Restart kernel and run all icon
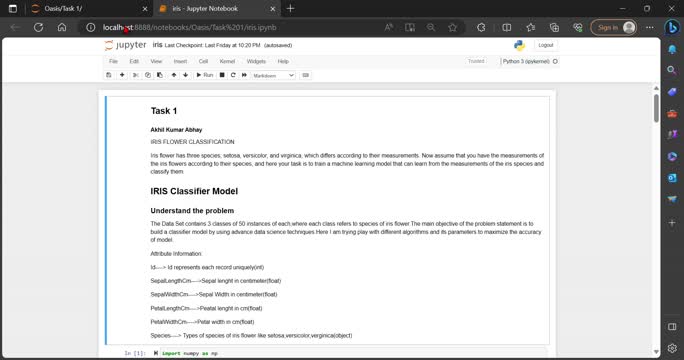The image size is (684, 360). [244, 75]
